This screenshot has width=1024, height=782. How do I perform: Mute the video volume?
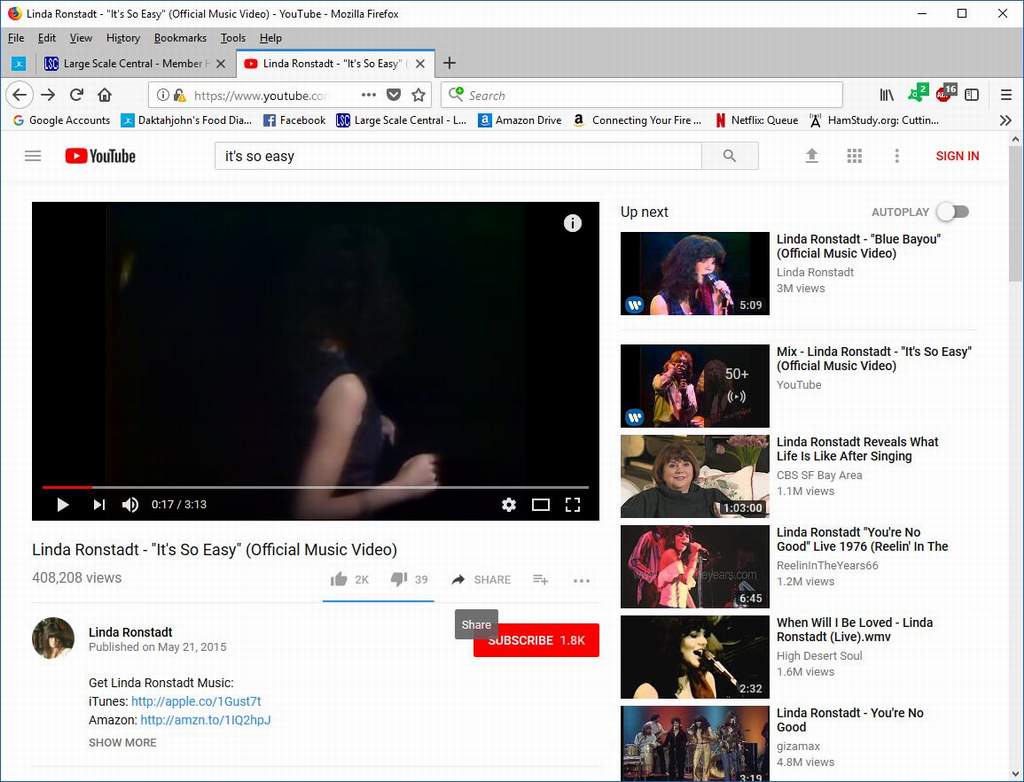click(x=130, y=504)
